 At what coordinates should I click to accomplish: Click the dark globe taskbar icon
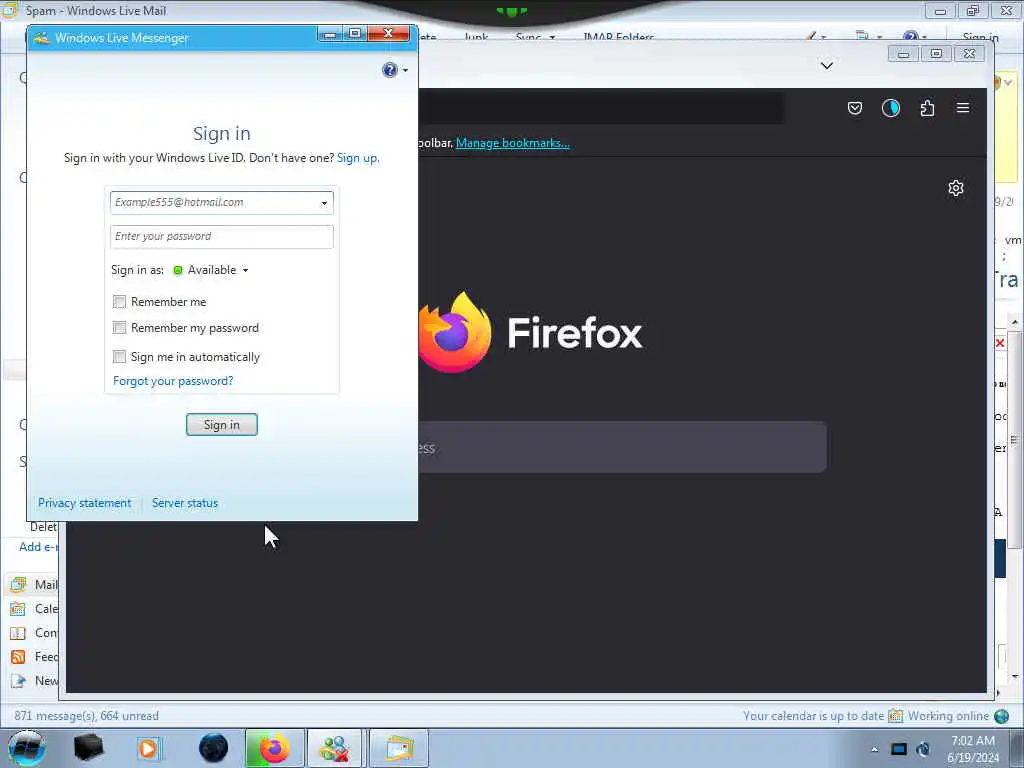[x=213, y=748]
